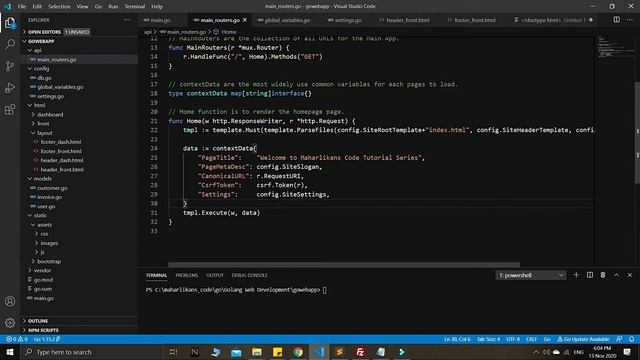Open File Explorer from the taskbar
Screen dimensions: 640x360
pyautogui.click(x=256, y=352)
